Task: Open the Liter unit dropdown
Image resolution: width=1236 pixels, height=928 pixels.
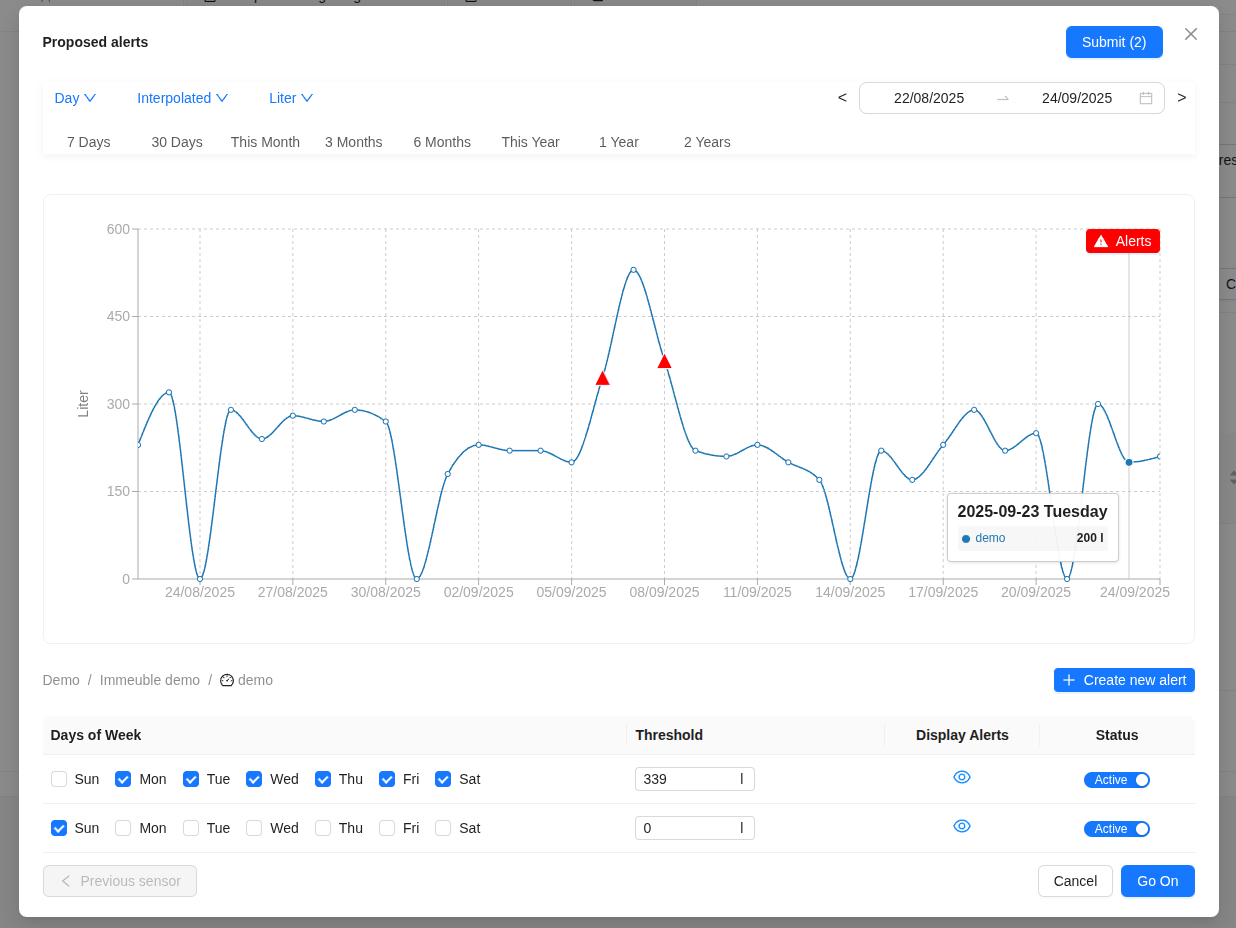Action: (290, 98)
